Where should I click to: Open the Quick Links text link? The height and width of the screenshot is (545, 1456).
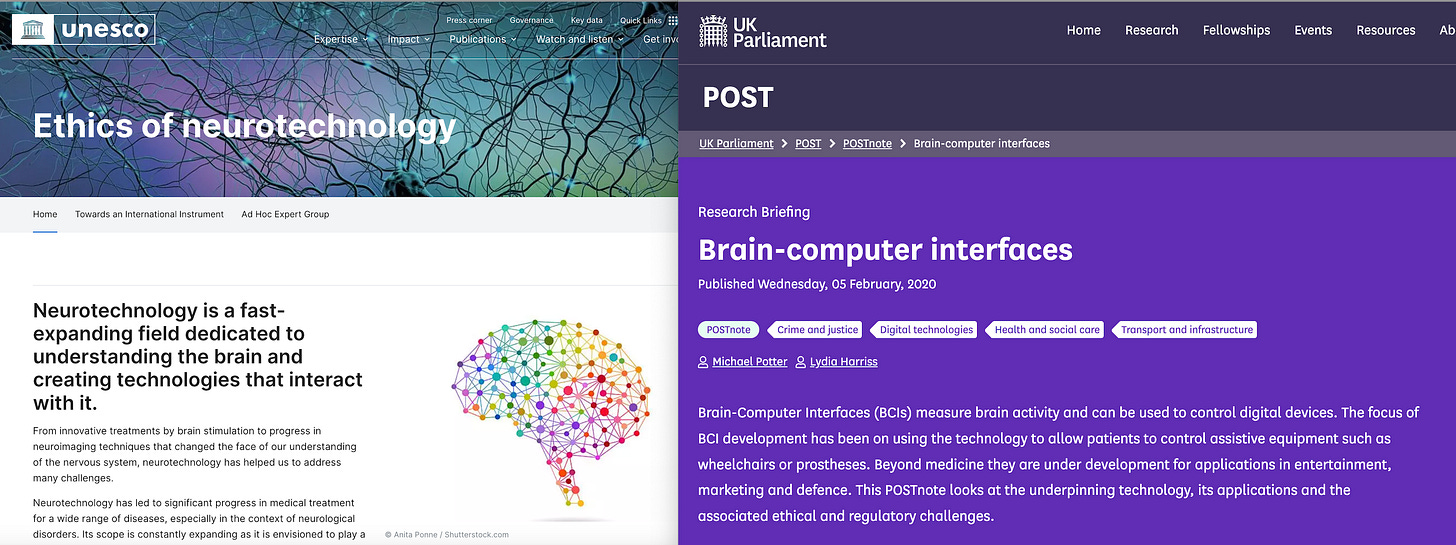[642, 20]
